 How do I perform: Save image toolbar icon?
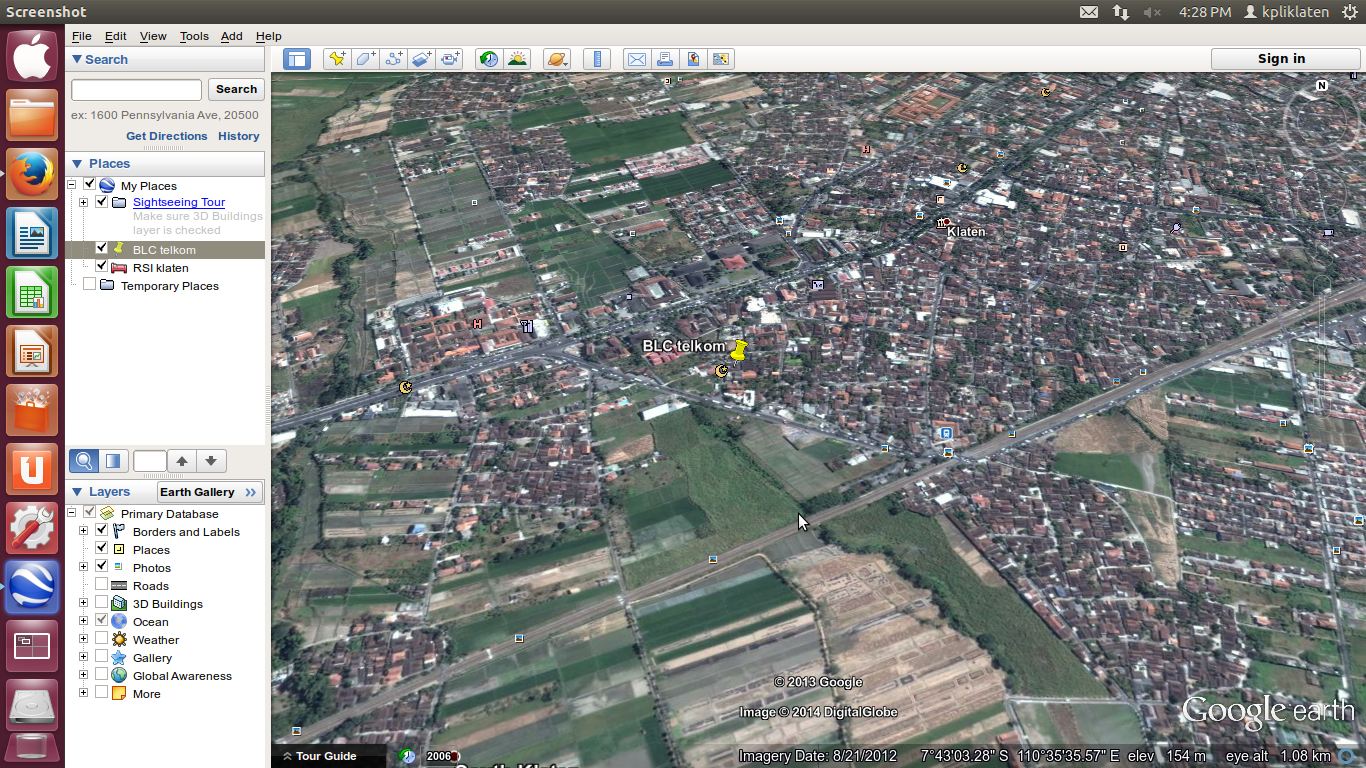[692, 59]
